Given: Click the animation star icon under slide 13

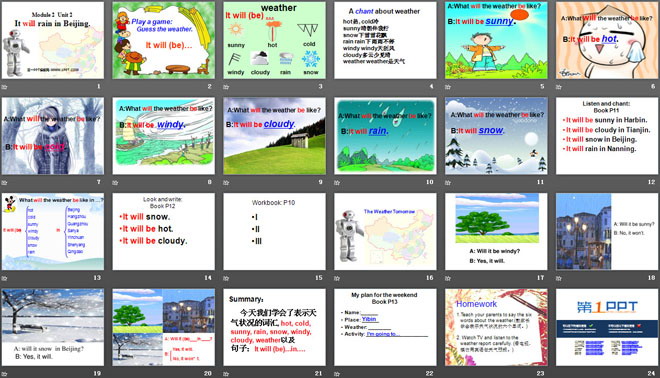Looking at the screenshot, I should (x=5, y=278).
